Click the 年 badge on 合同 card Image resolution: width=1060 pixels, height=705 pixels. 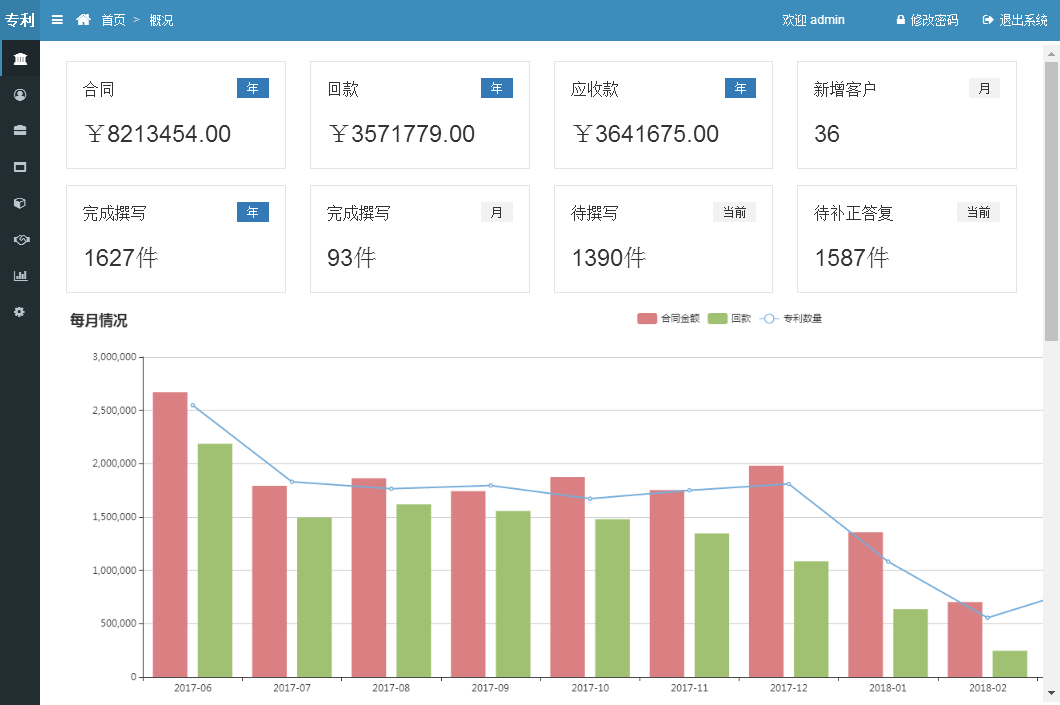[252, 88]
